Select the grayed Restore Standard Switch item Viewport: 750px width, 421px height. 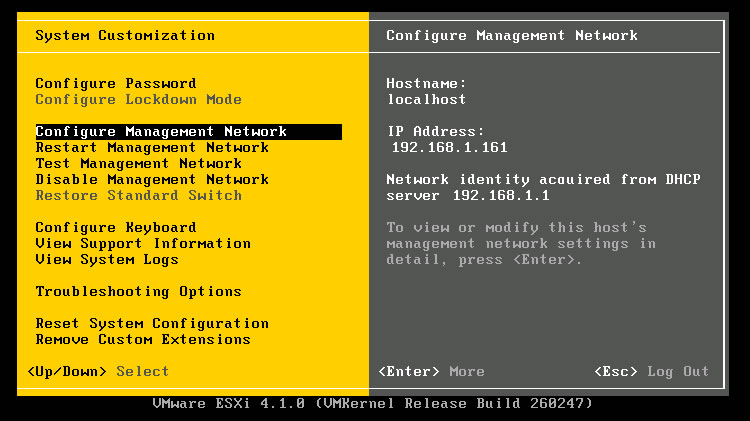click(x=138, y=195)
